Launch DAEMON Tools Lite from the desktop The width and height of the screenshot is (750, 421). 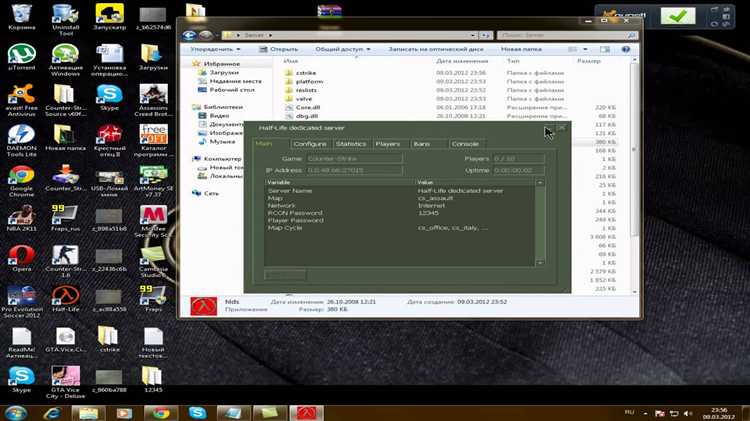click(x=22, y=140)
